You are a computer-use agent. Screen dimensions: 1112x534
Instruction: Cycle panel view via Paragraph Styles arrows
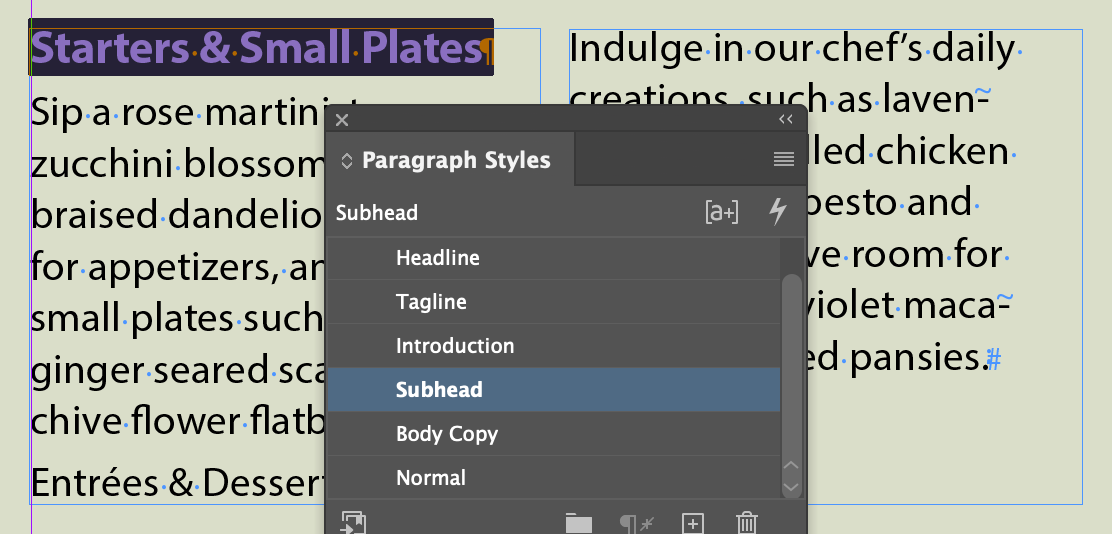pos(347,160)
